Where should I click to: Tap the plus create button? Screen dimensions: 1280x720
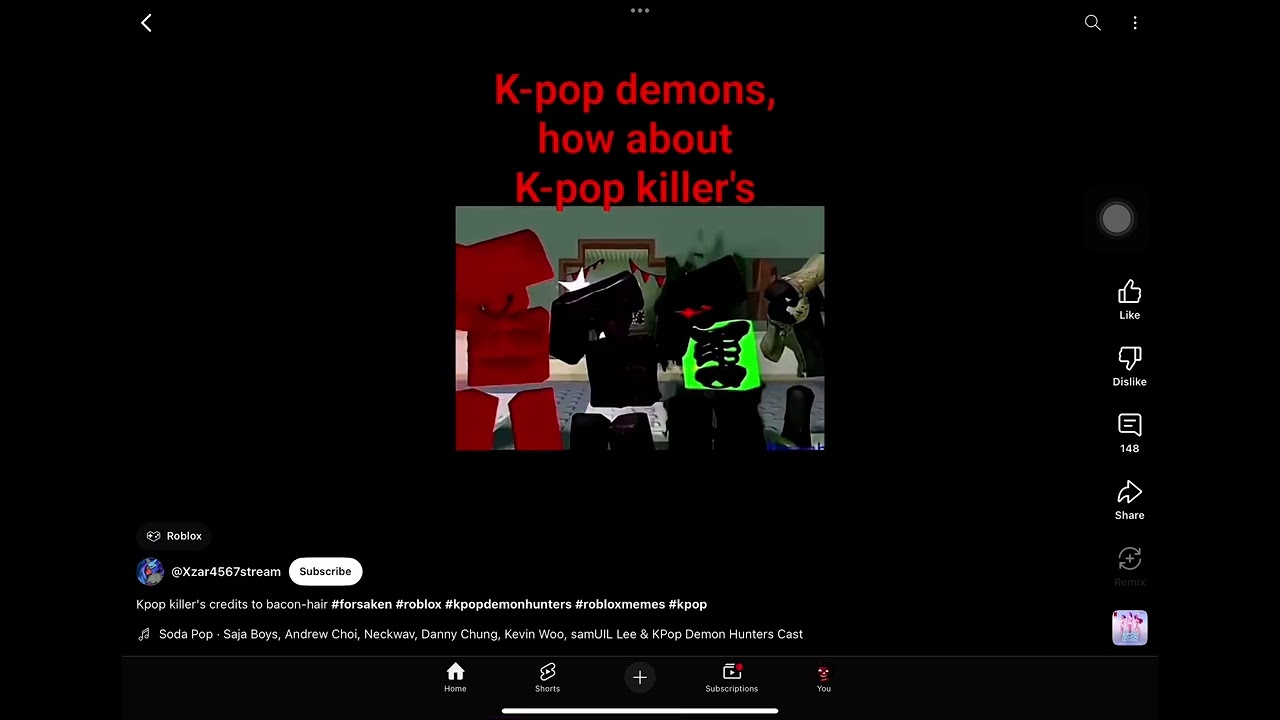(640, 677)
